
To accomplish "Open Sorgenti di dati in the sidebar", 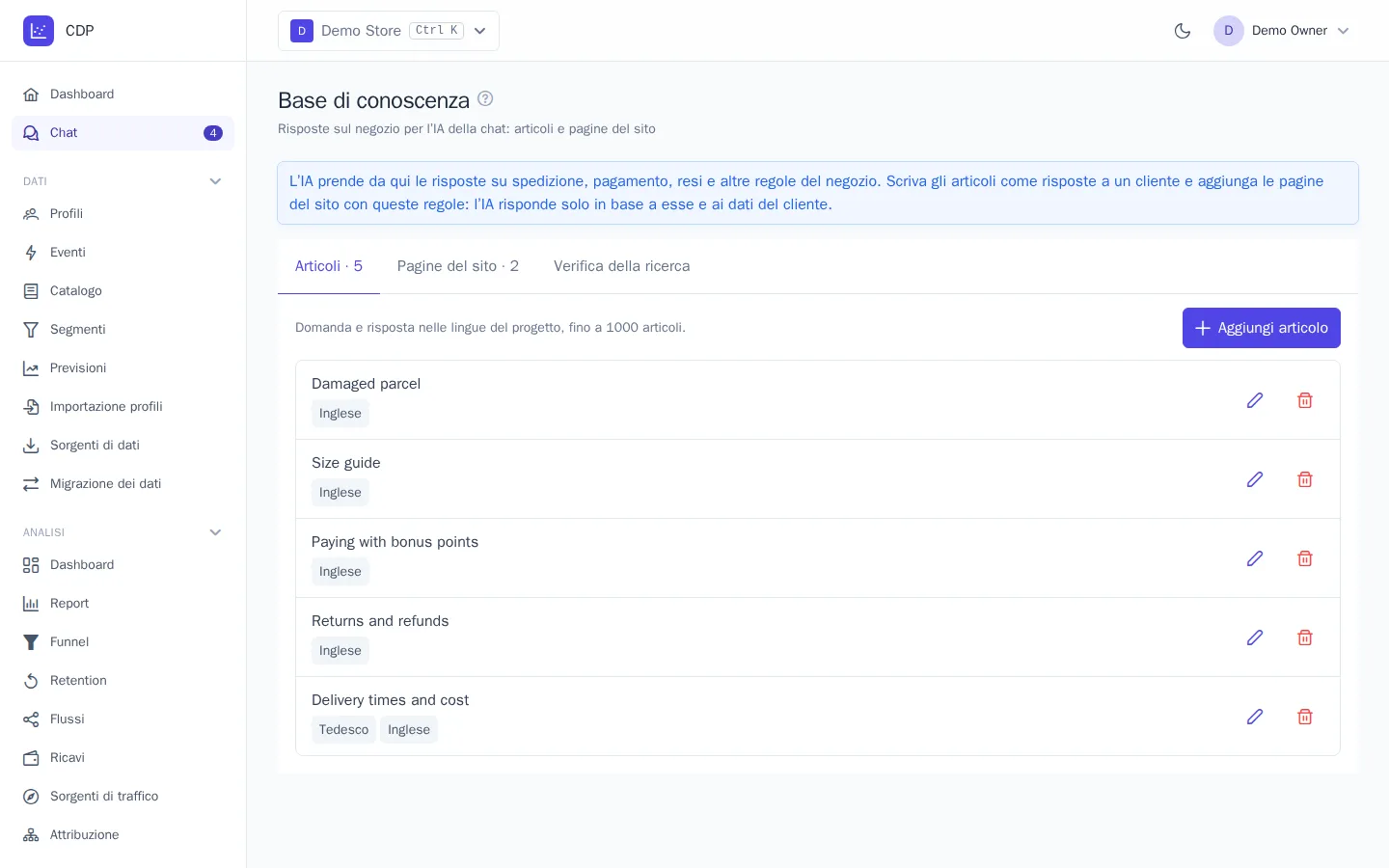I will (x=123, y=446).
